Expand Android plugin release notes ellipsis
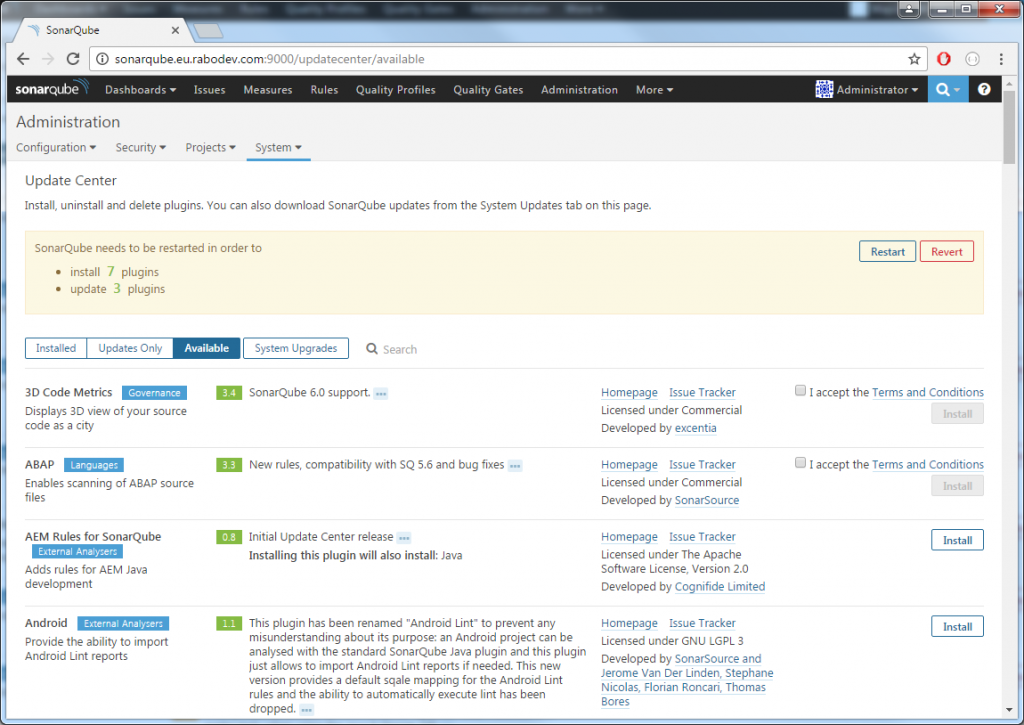Screen dimensions: 1024x725 pyautogui.click(x=307, y=709)
